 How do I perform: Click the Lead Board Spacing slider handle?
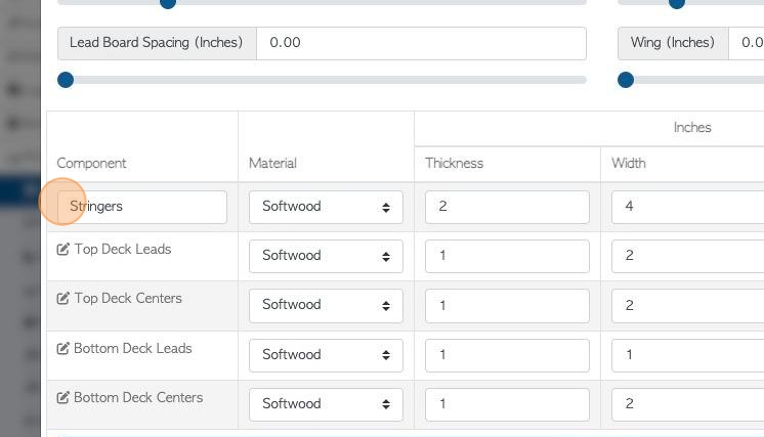point(65,79)
